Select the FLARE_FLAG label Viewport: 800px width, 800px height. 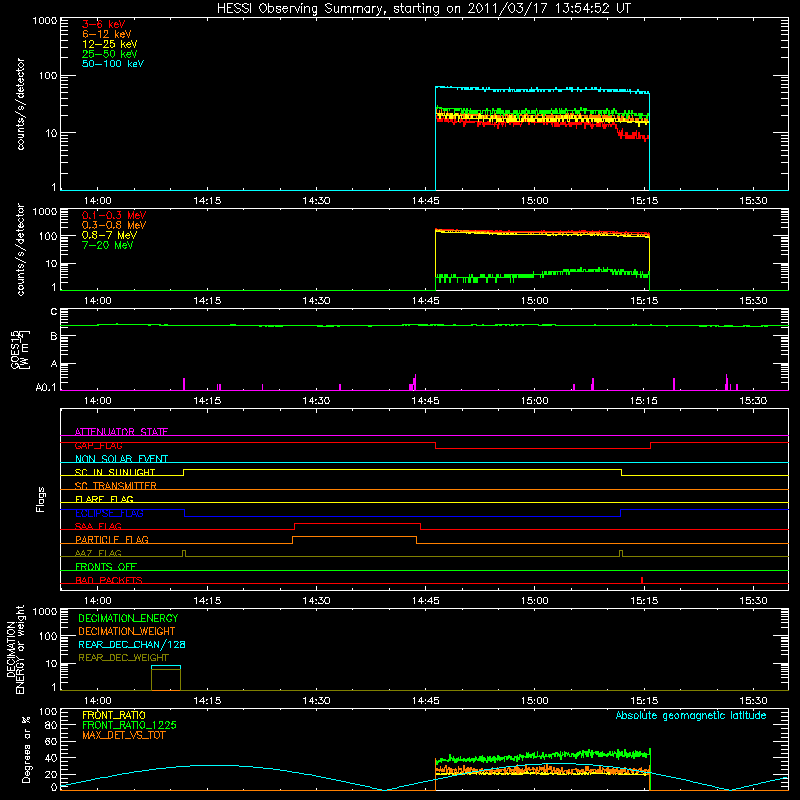[x=104, y=499]
